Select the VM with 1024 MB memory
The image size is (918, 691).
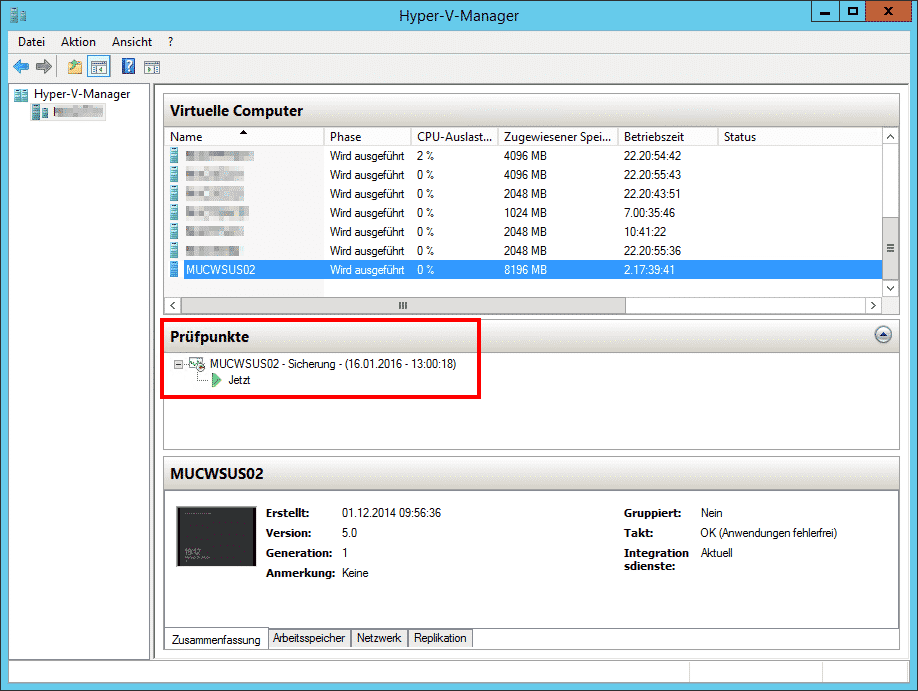pos(525,213)
